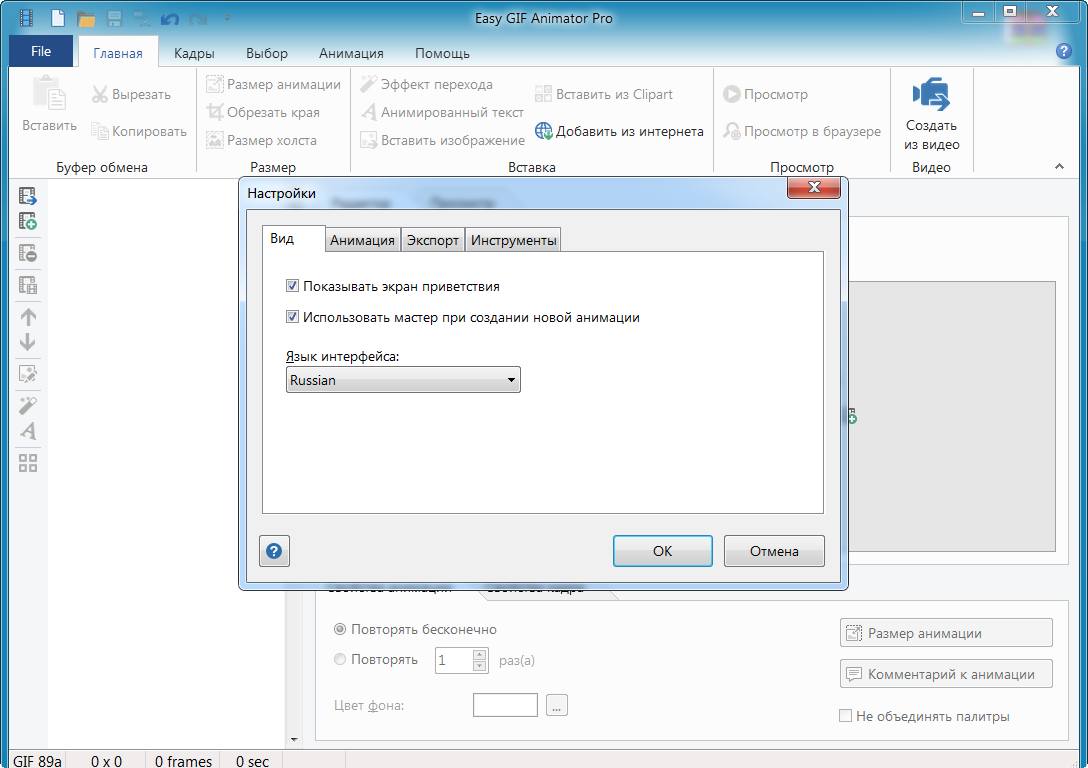The height and width of the screenshot is (768, 1088).
Task: Collapse the ribbon with the chevron
Action: click(1059, 167)
